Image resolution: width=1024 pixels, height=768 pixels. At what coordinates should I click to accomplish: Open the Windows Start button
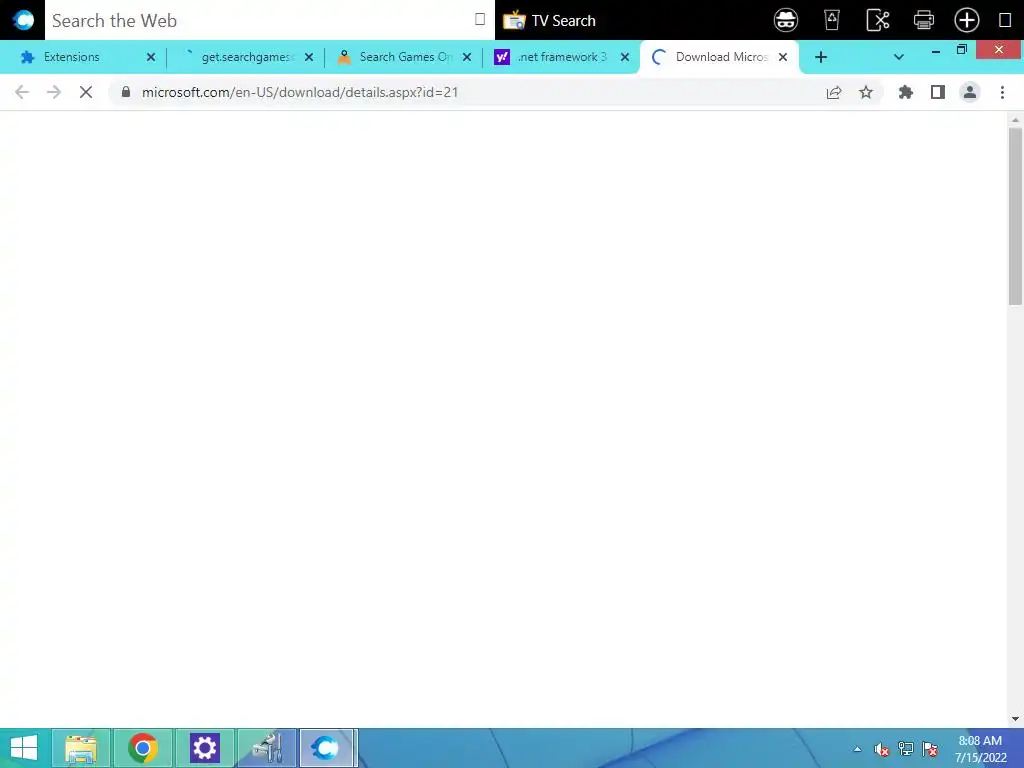[x=24, y=748]
